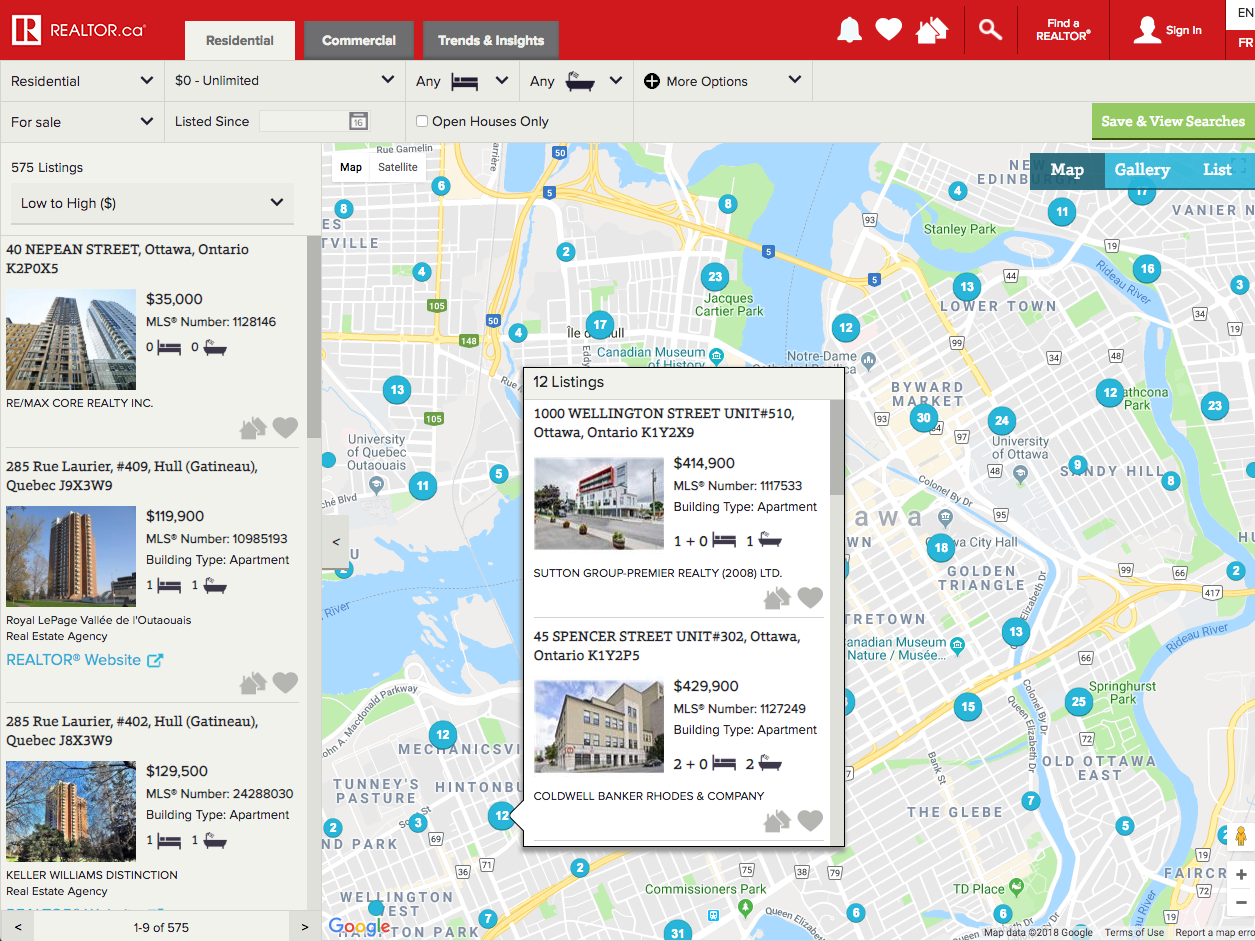Image resolution: width=1255 pixels, height=941 pixels.
Task: Click the map zoom in plus button
Action: tap(1241, 875)
